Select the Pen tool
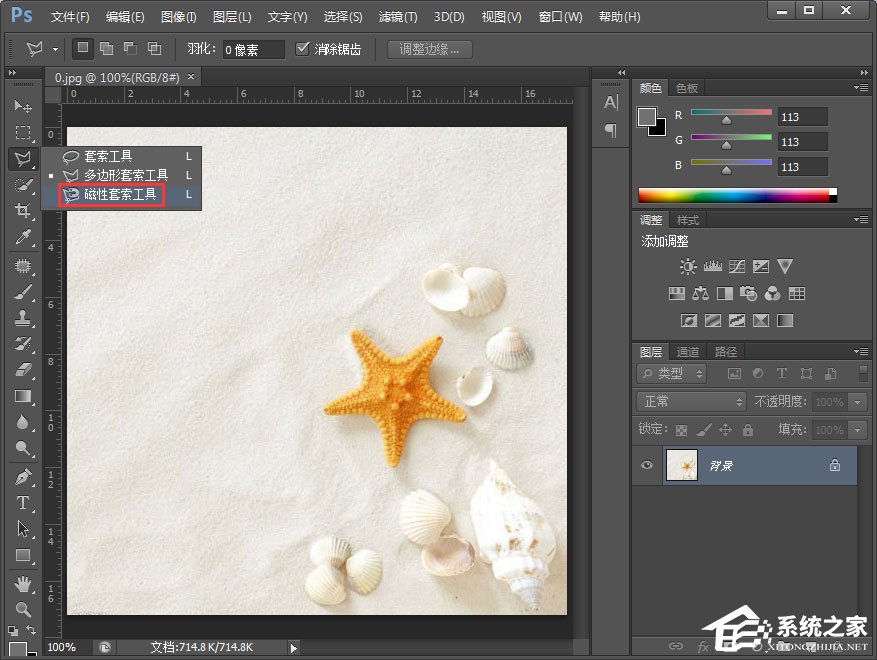This screenshot has height=660, width=877. 22,476
